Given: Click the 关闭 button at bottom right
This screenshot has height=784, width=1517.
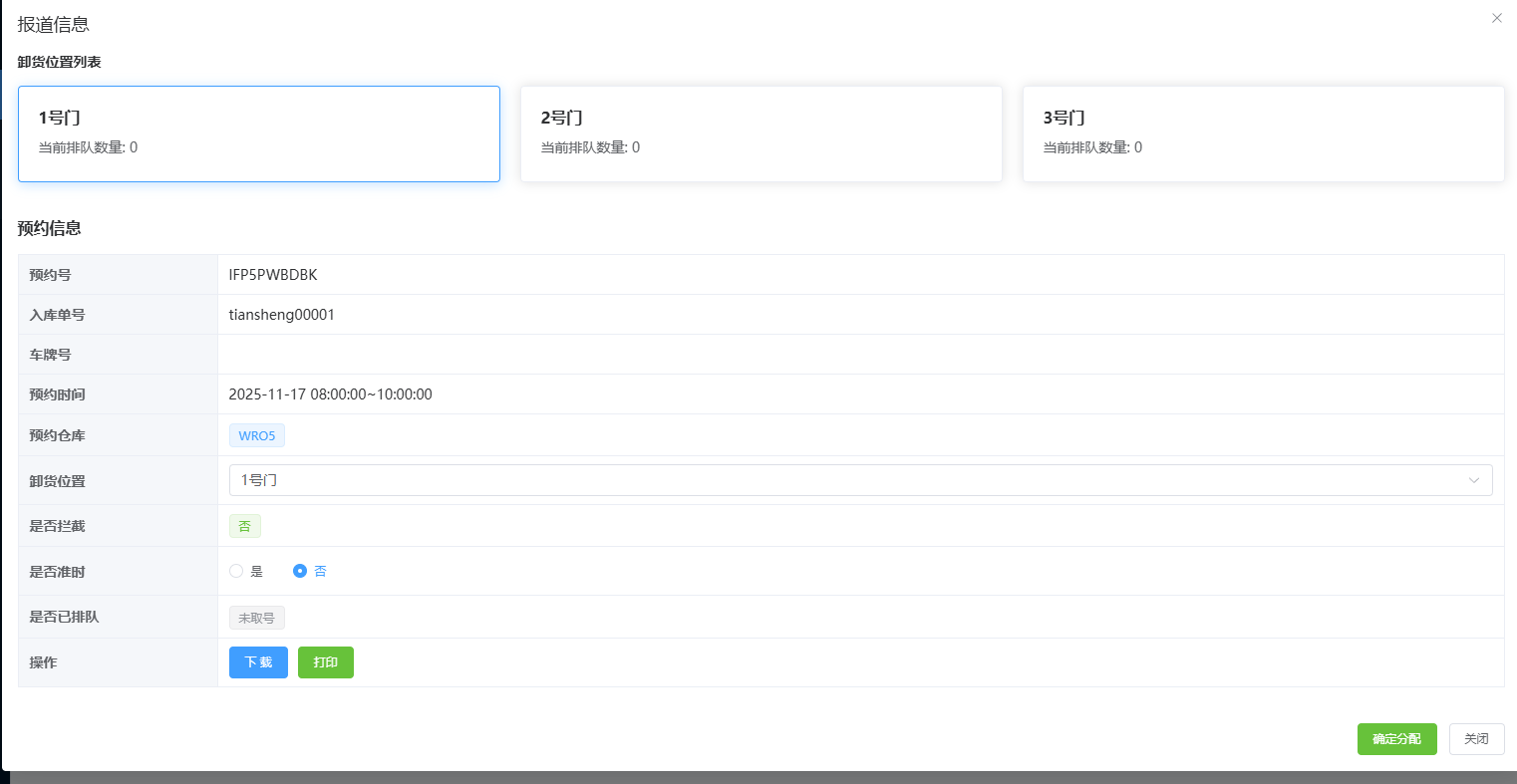Looking at the screenshot, I should pyautogui.click(x=1476, y=739).
